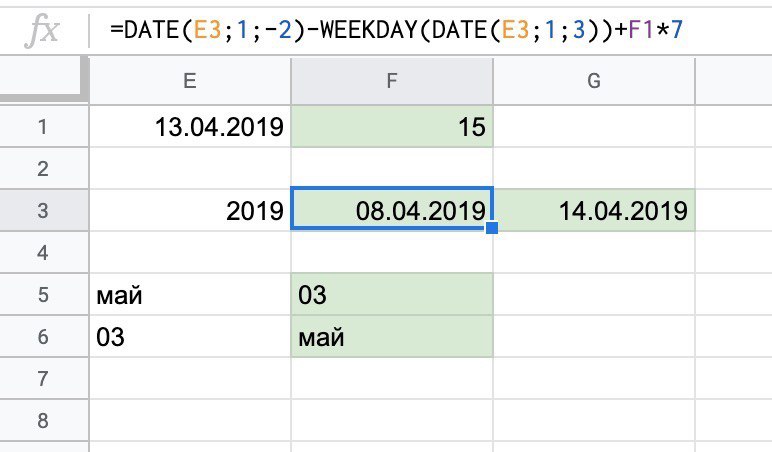
Task: Select the column G header
Action: coord(594,81)
